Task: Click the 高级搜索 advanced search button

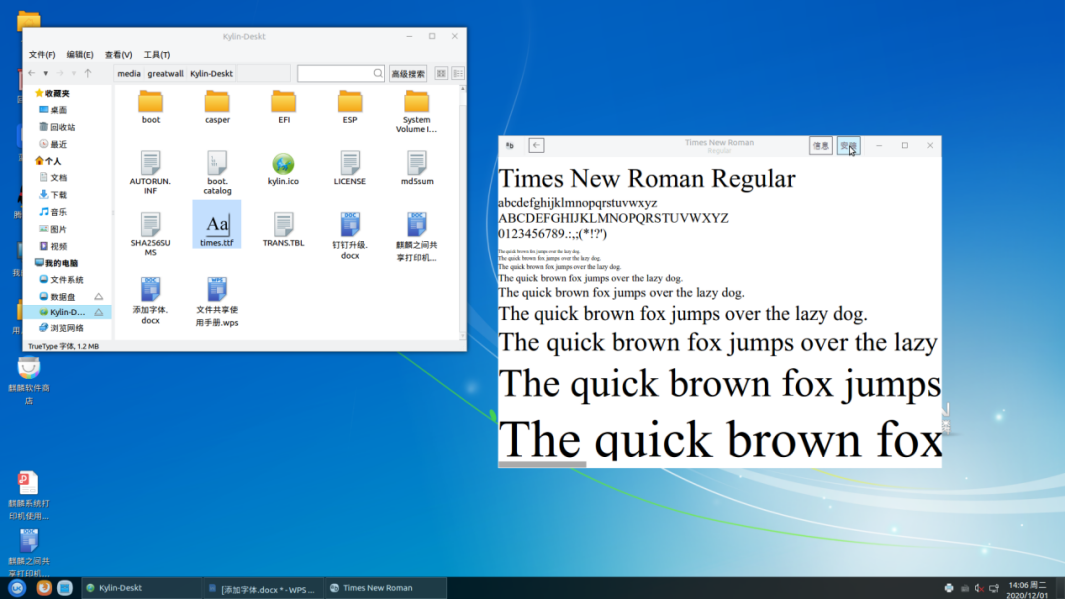Action: coord(408,74)
